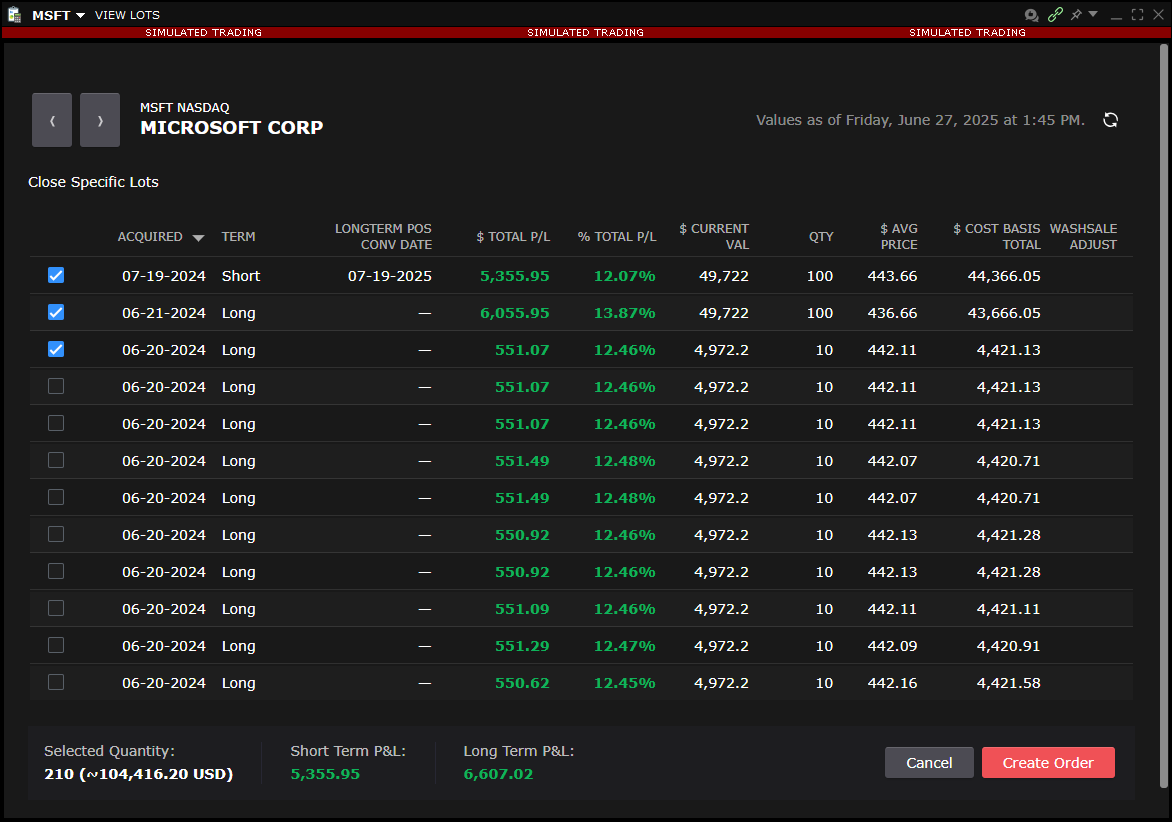Click the pin icon in the title bar

coord(1076,15)
